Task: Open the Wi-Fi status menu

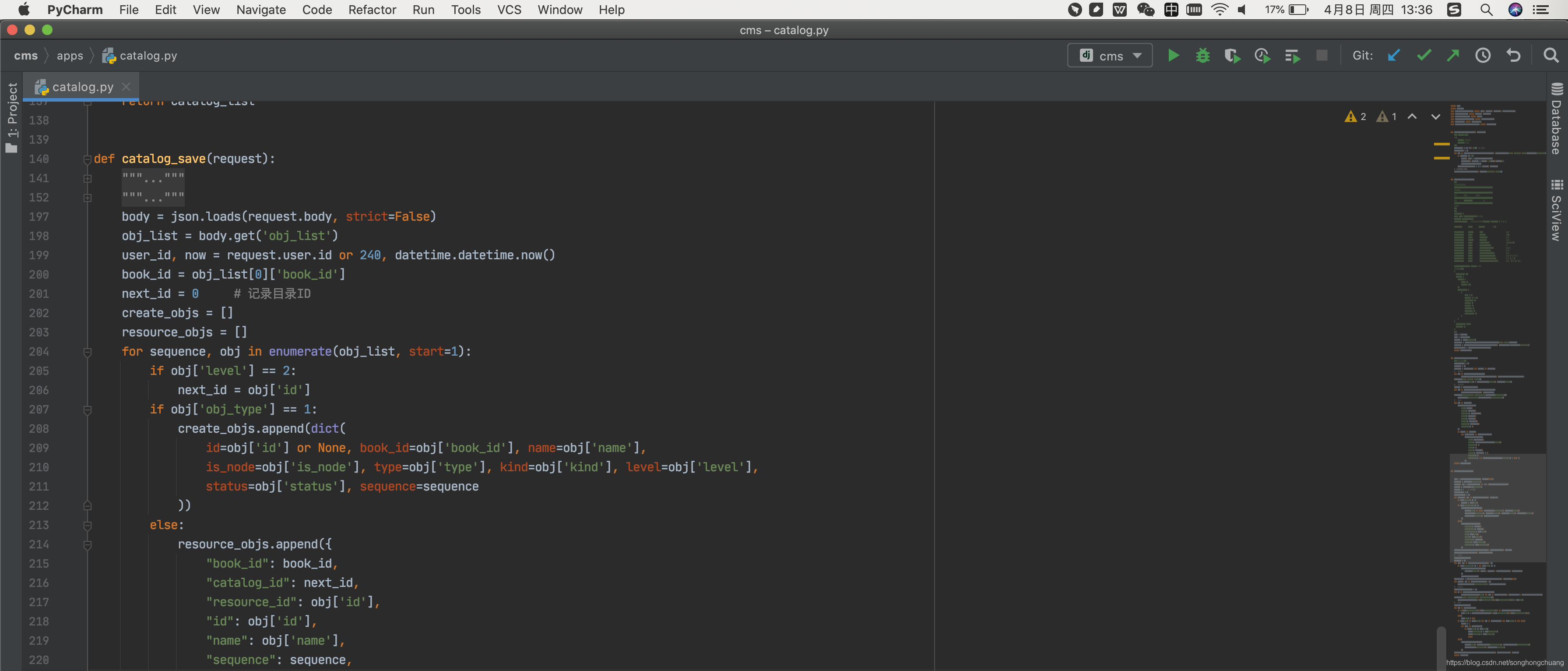Action: pyautogui.click(x=1220, y=10)
